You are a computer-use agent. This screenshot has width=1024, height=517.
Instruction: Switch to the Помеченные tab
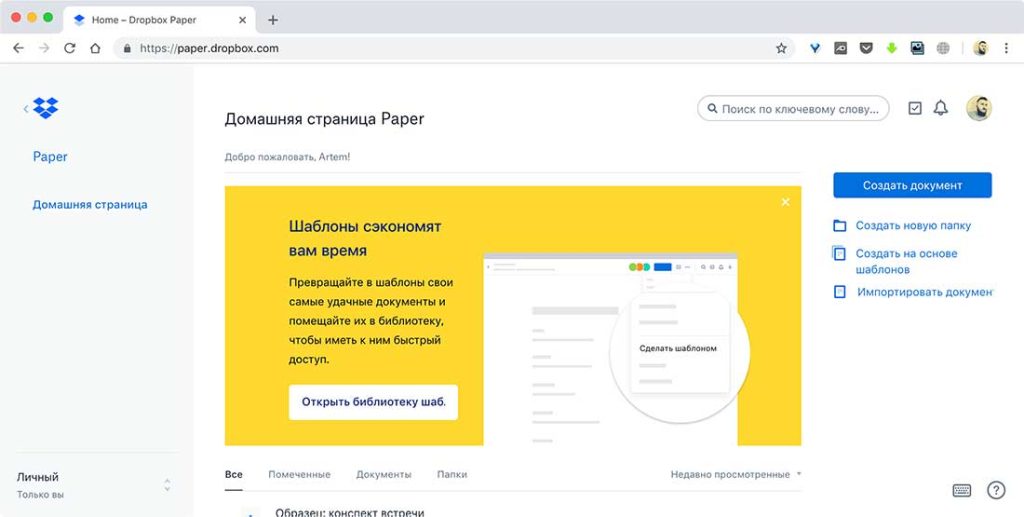click(x=299, y=475)
